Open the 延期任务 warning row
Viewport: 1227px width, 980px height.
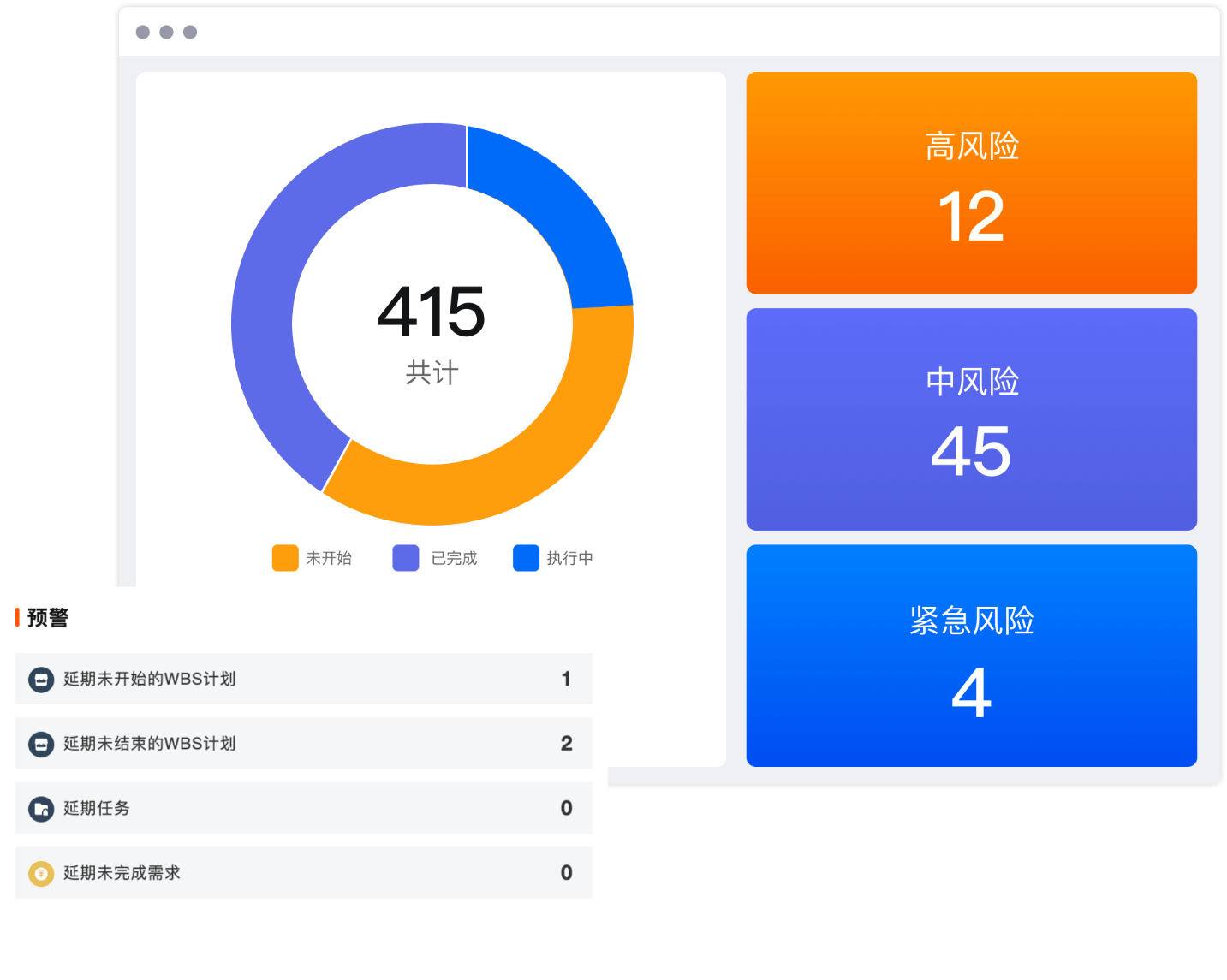[x=303, y=809]
